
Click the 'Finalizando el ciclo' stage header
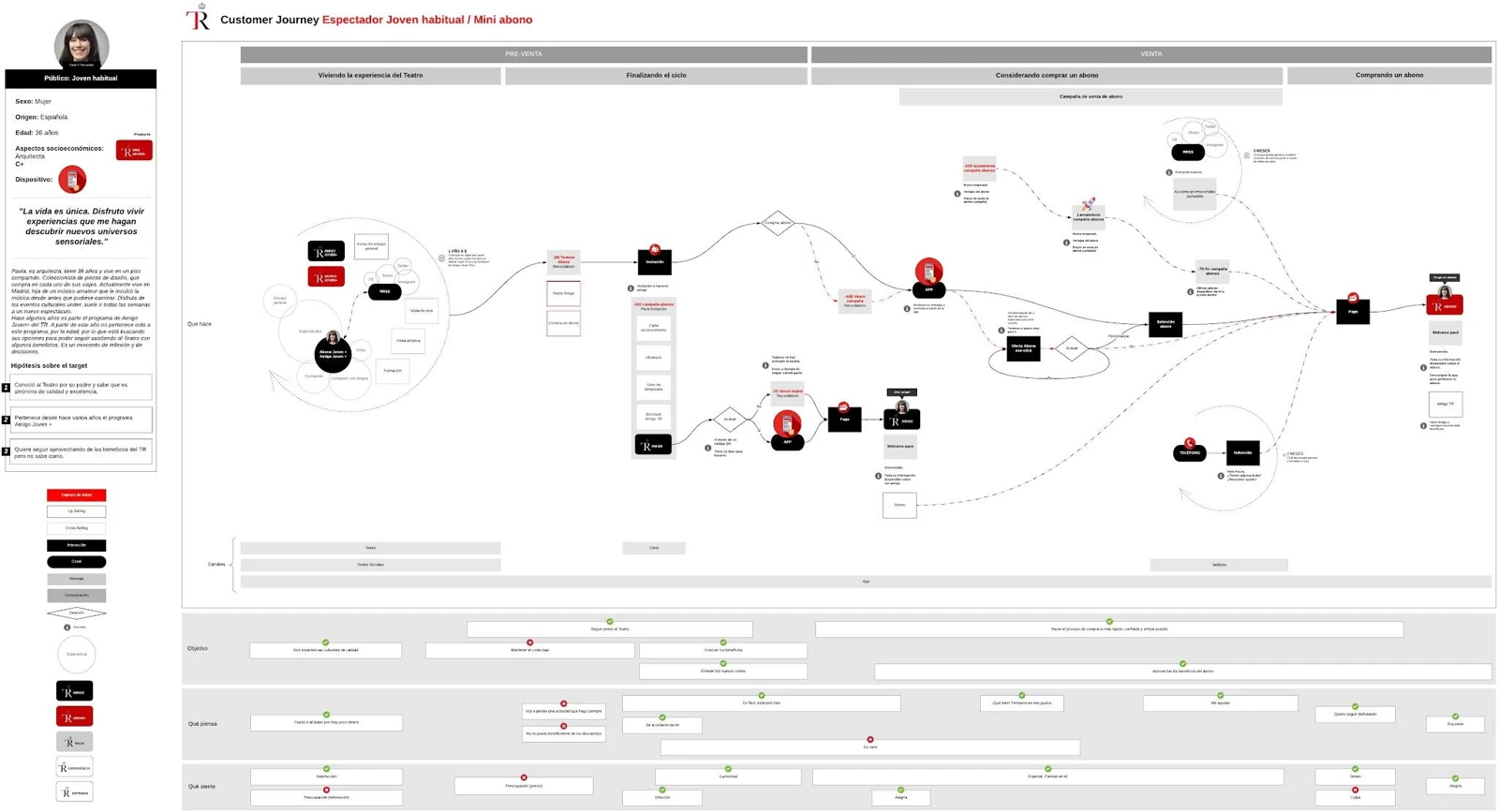(x=656, y=76)
